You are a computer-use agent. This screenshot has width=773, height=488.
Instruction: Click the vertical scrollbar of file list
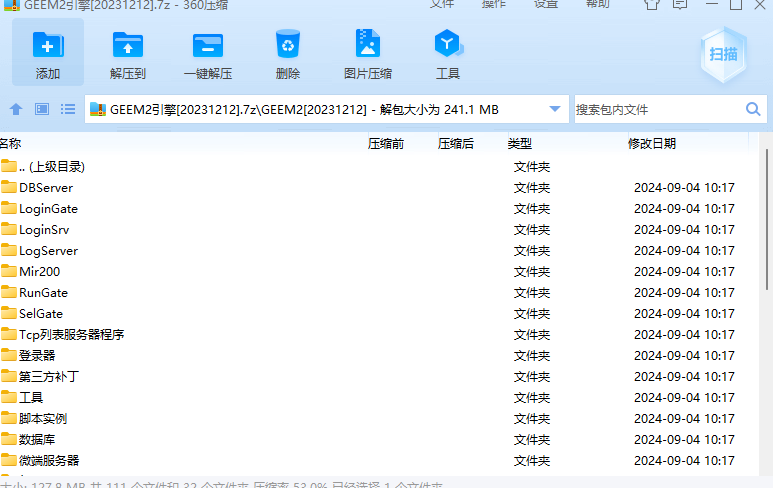click(767, 219)
